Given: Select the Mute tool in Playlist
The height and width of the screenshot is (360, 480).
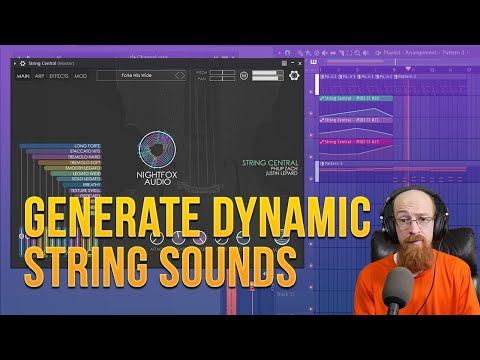Looking at the screenshot, I should click(325, 53).
